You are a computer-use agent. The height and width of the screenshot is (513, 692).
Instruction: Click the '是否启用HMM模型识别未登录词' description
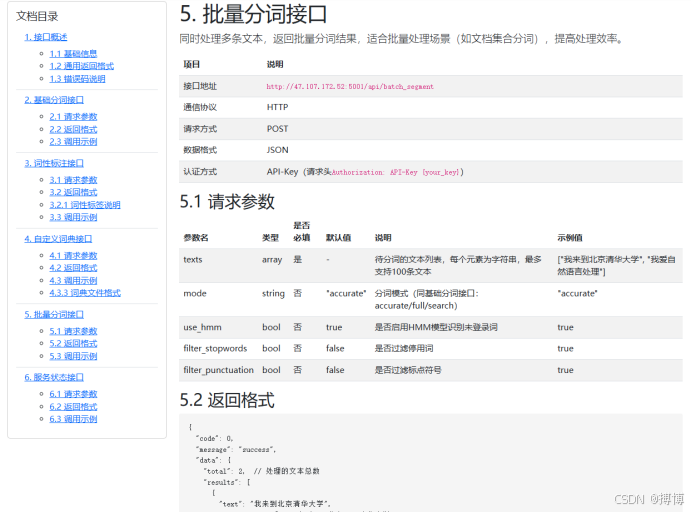tap(436, 327)
